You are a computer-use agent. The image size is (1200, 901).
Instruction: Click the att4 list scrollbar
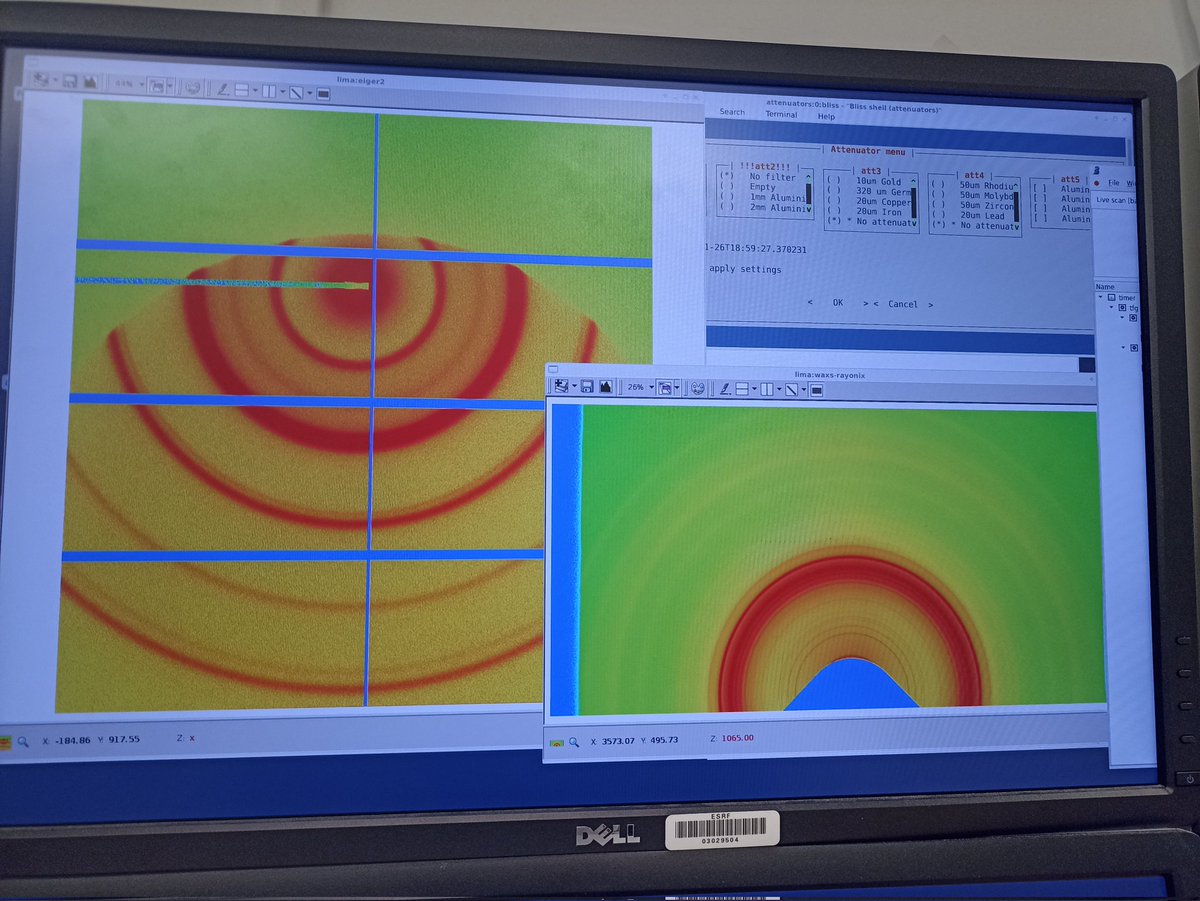(1016, 206)
